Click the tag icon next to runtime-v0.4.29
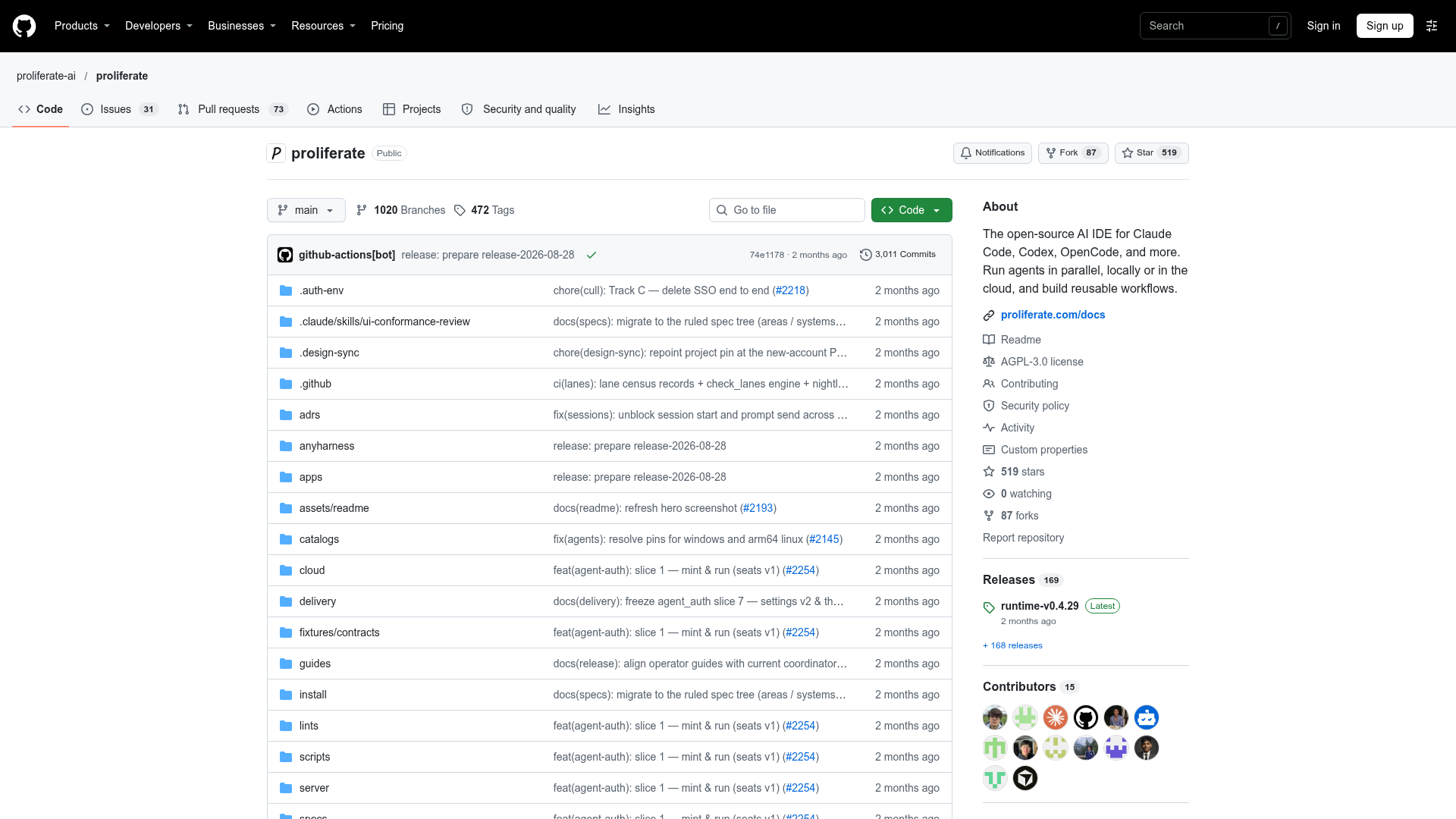The image size is (1456, 819). (x=989, y=607)
